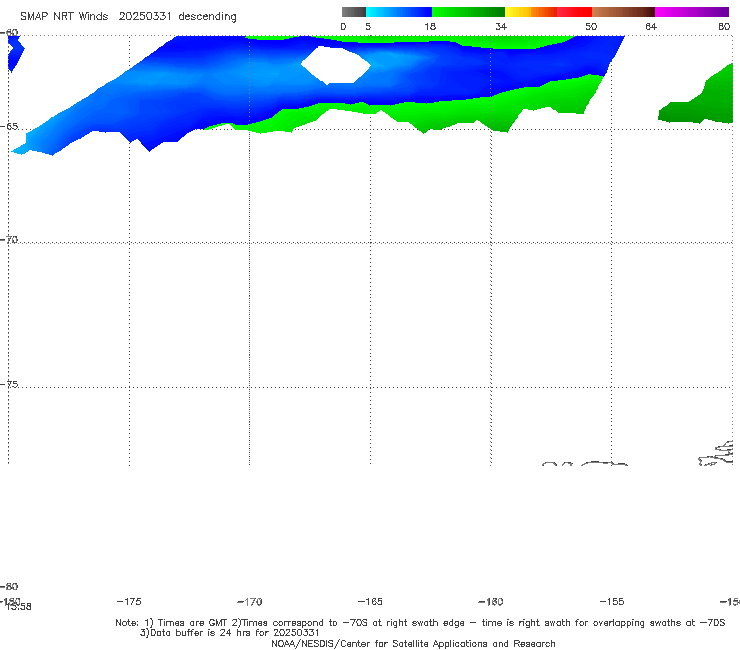Click the "Note: 1) Times are GMT" footnote line
The height and width of the screenshot is (650, 740).
click(x=420, y=623)
